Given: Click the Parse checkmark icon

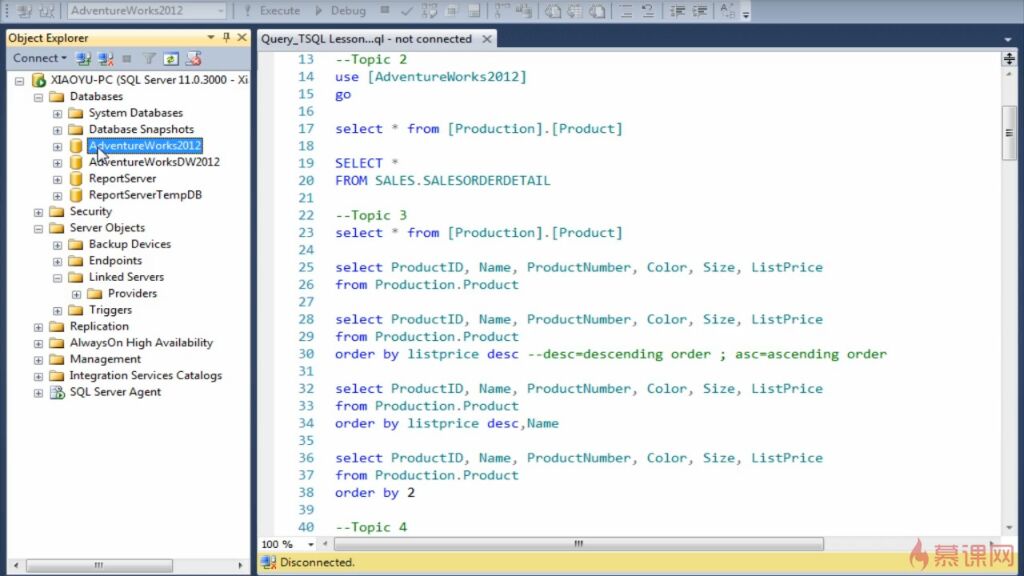Looking at the screenshot, I should click(x=406, y=10).
